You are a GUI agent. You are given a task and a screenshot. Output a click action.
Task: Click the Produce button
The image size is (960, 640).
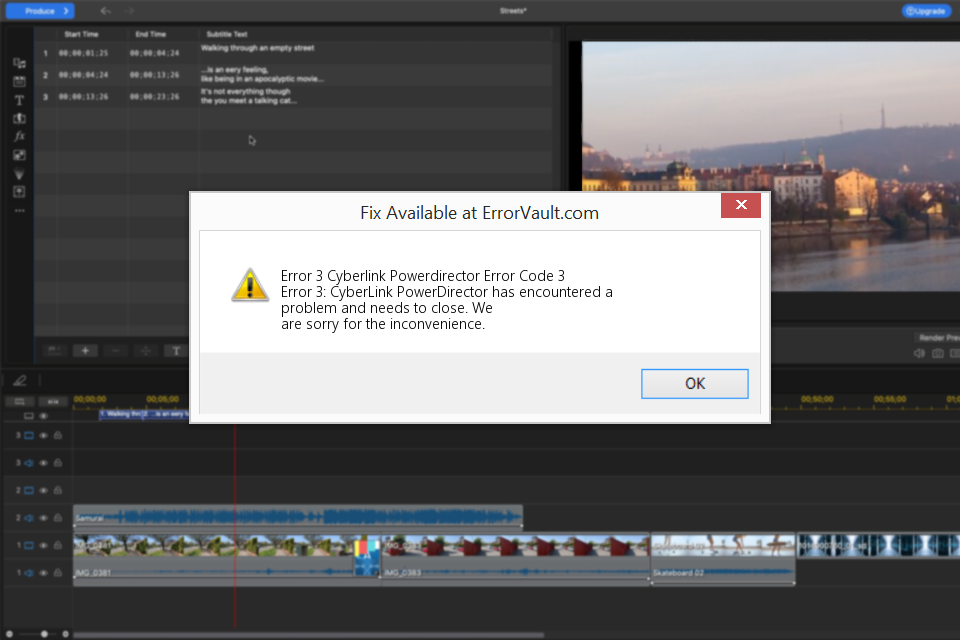[x=40, y=11]
